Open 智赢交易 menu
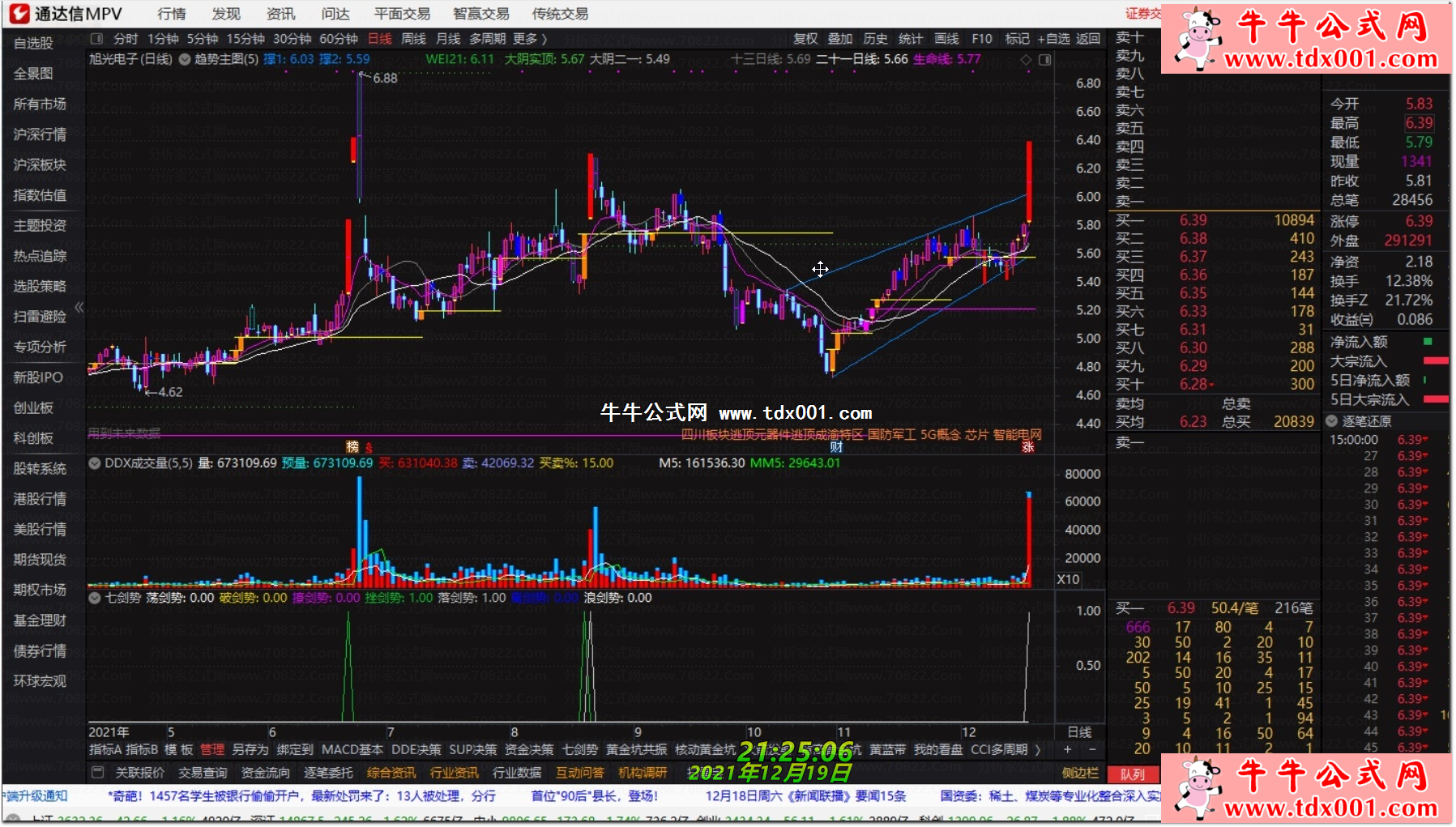Viewport: 1456px width, 827px height. 481,14
